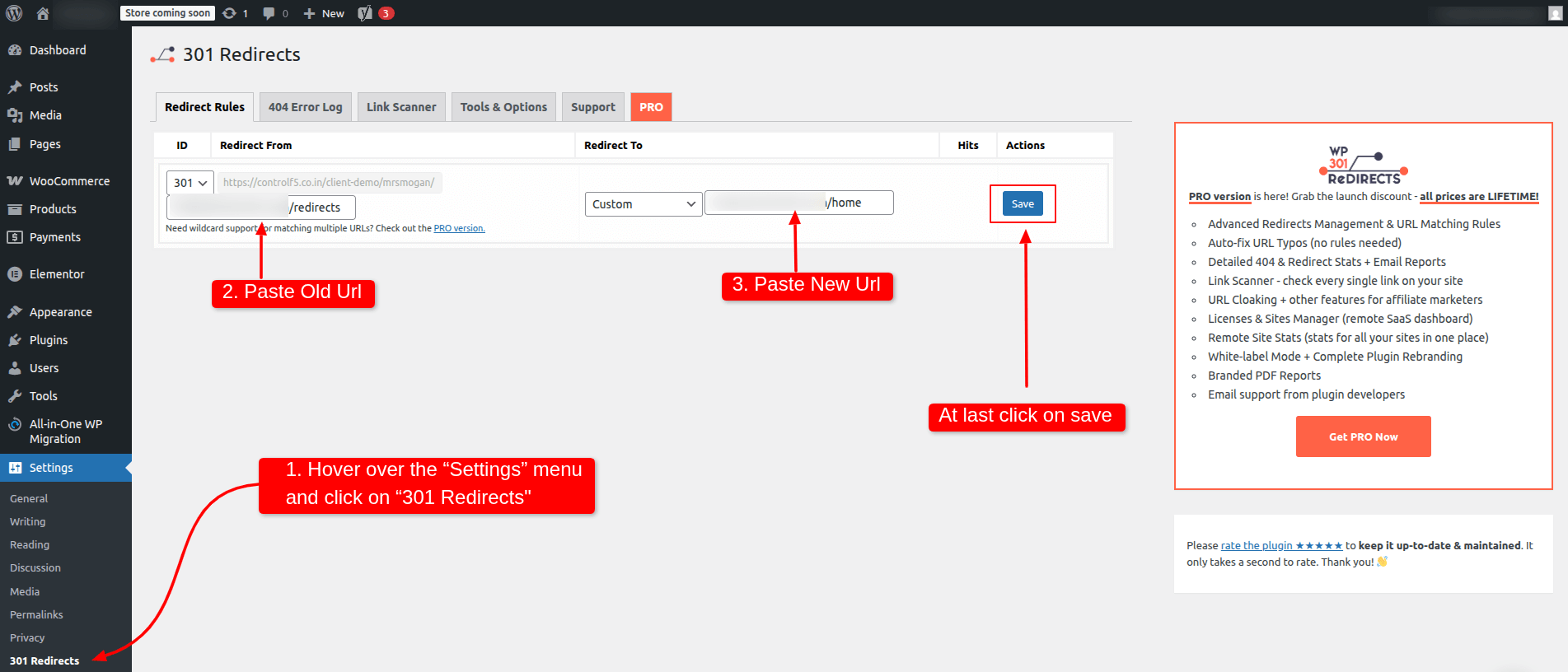The image size is (1568, 672).
Task: Click the Store coming soon badge
Action: [x=167, y=13]
